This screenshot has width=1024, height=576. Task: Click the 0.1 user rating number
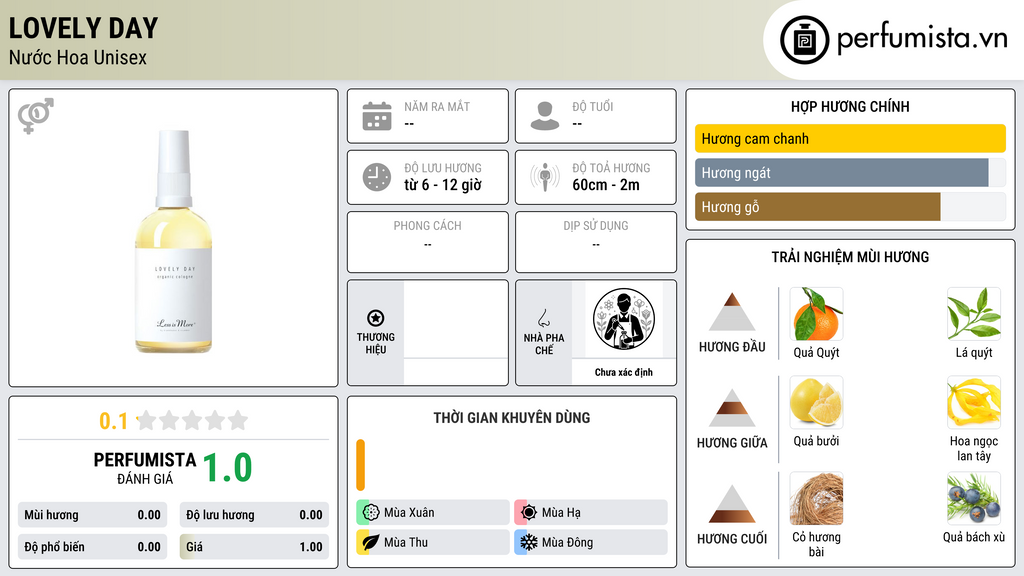click(x=114, y=421)
